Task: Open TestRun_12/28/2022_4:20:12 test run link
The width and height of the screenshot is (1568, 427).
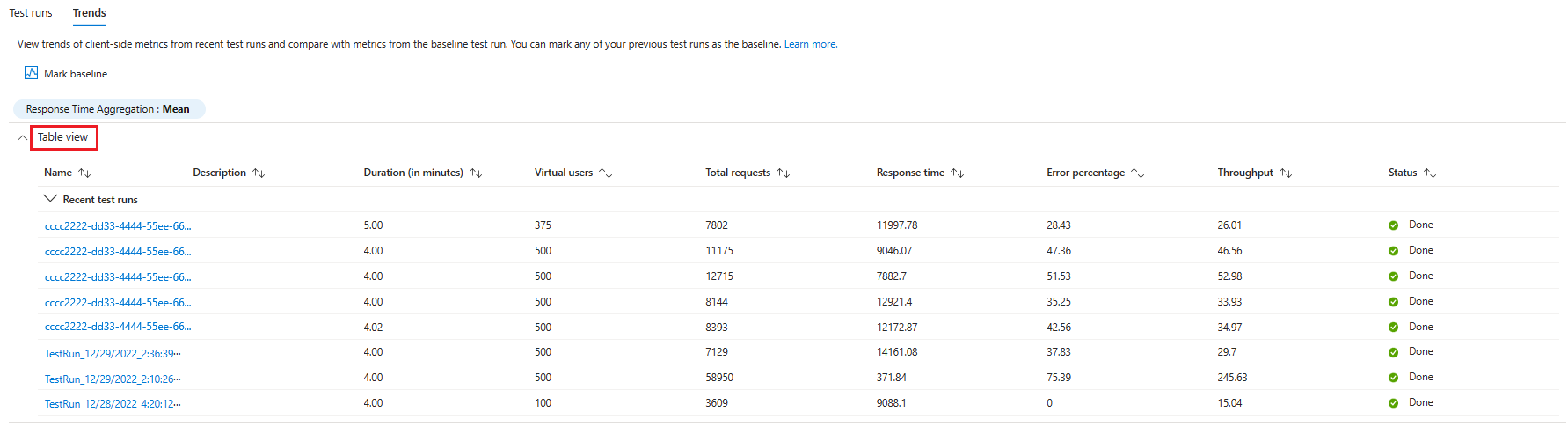Action: coord(112,404)
